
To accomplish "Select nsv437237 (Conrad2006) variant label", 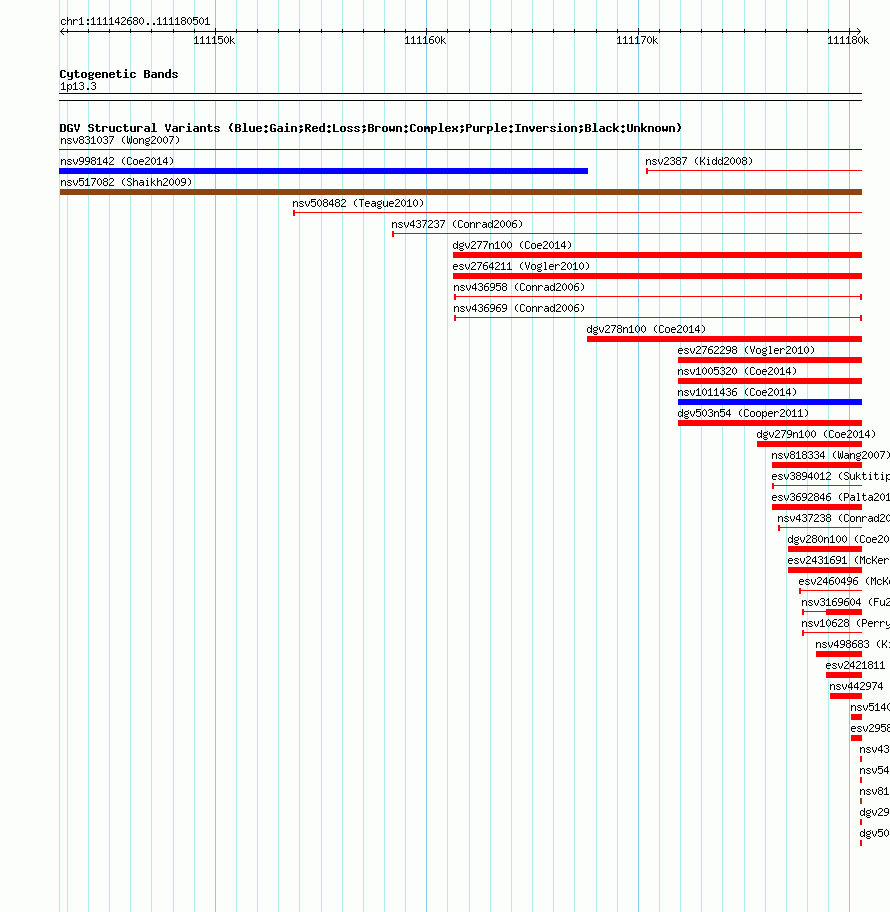I will (x=457, y=224).
